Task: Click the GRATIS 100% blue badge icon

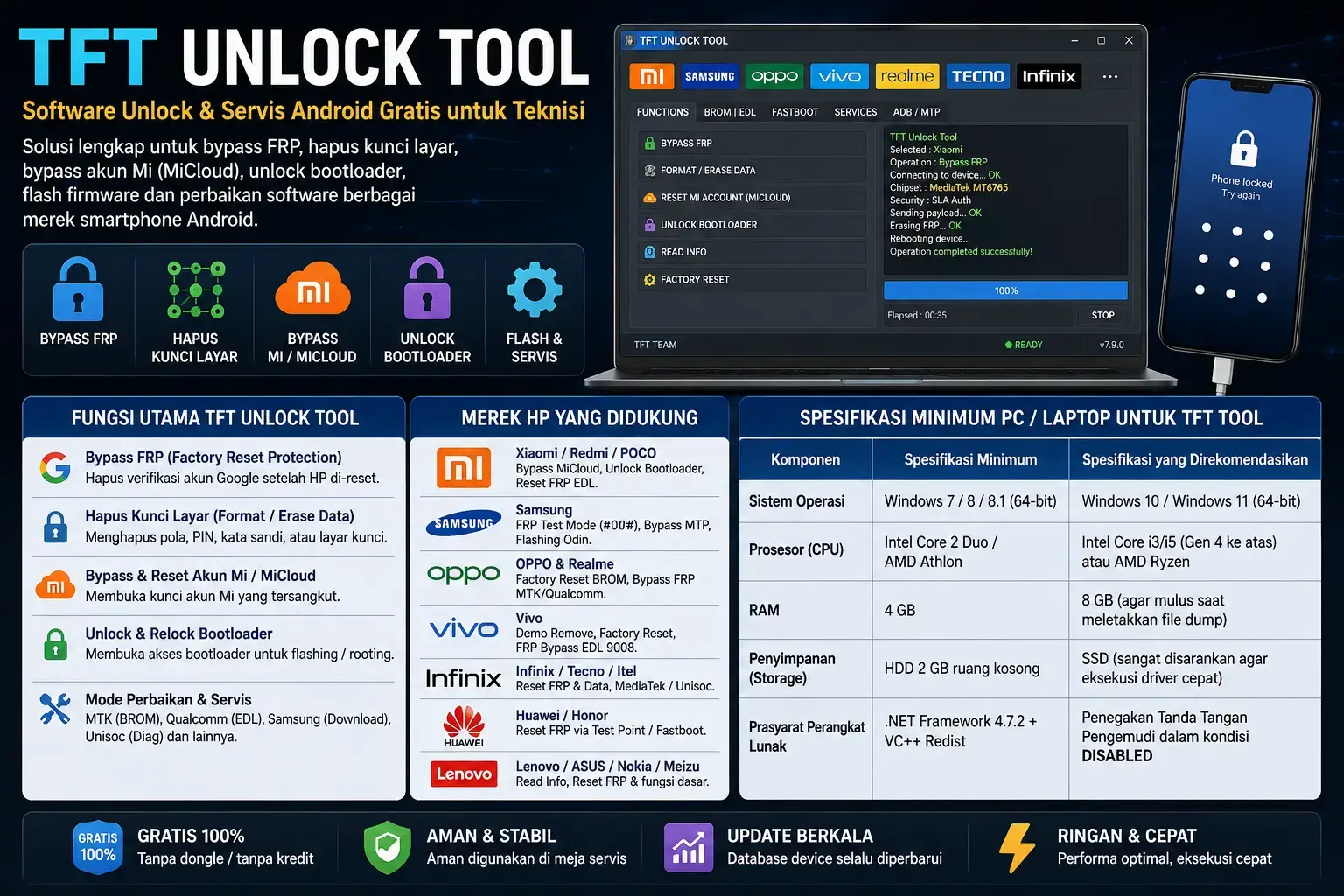Action: pos(98,847)
